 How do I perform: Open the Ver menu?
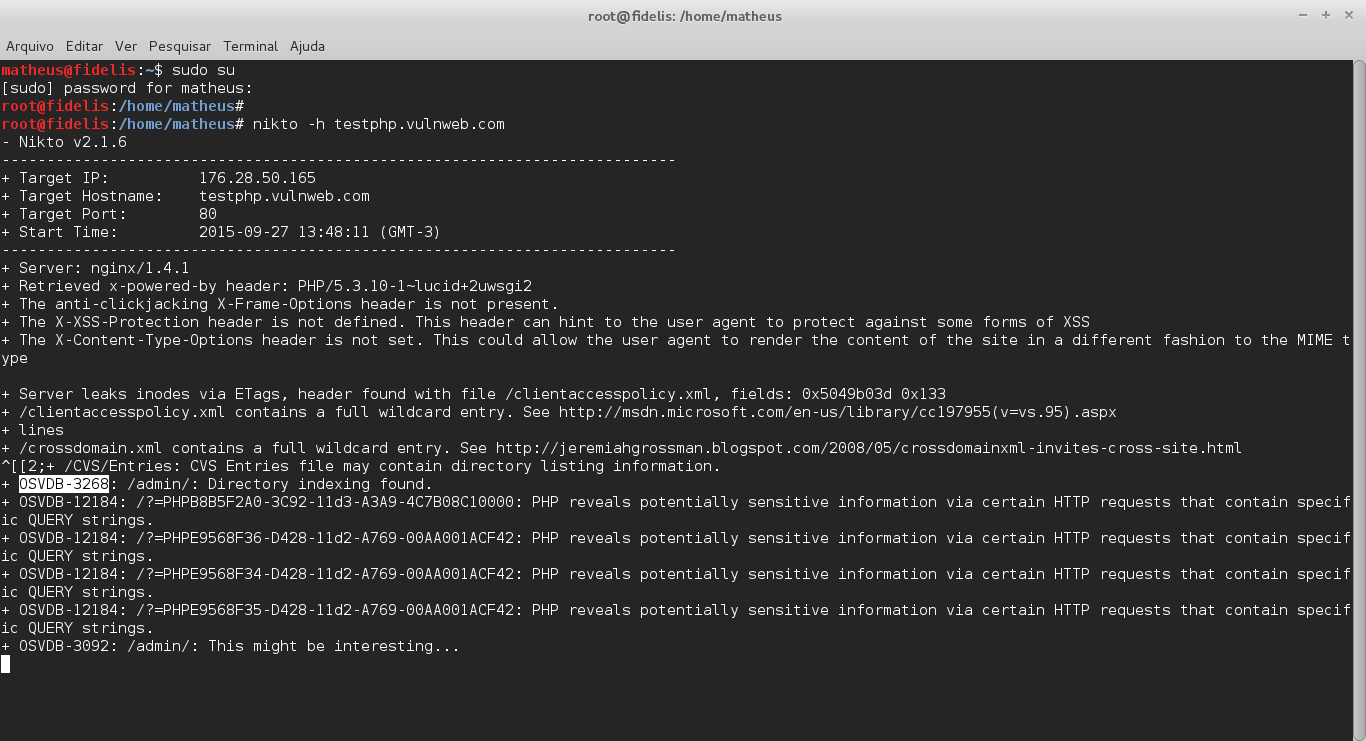(x=125, y=46)
